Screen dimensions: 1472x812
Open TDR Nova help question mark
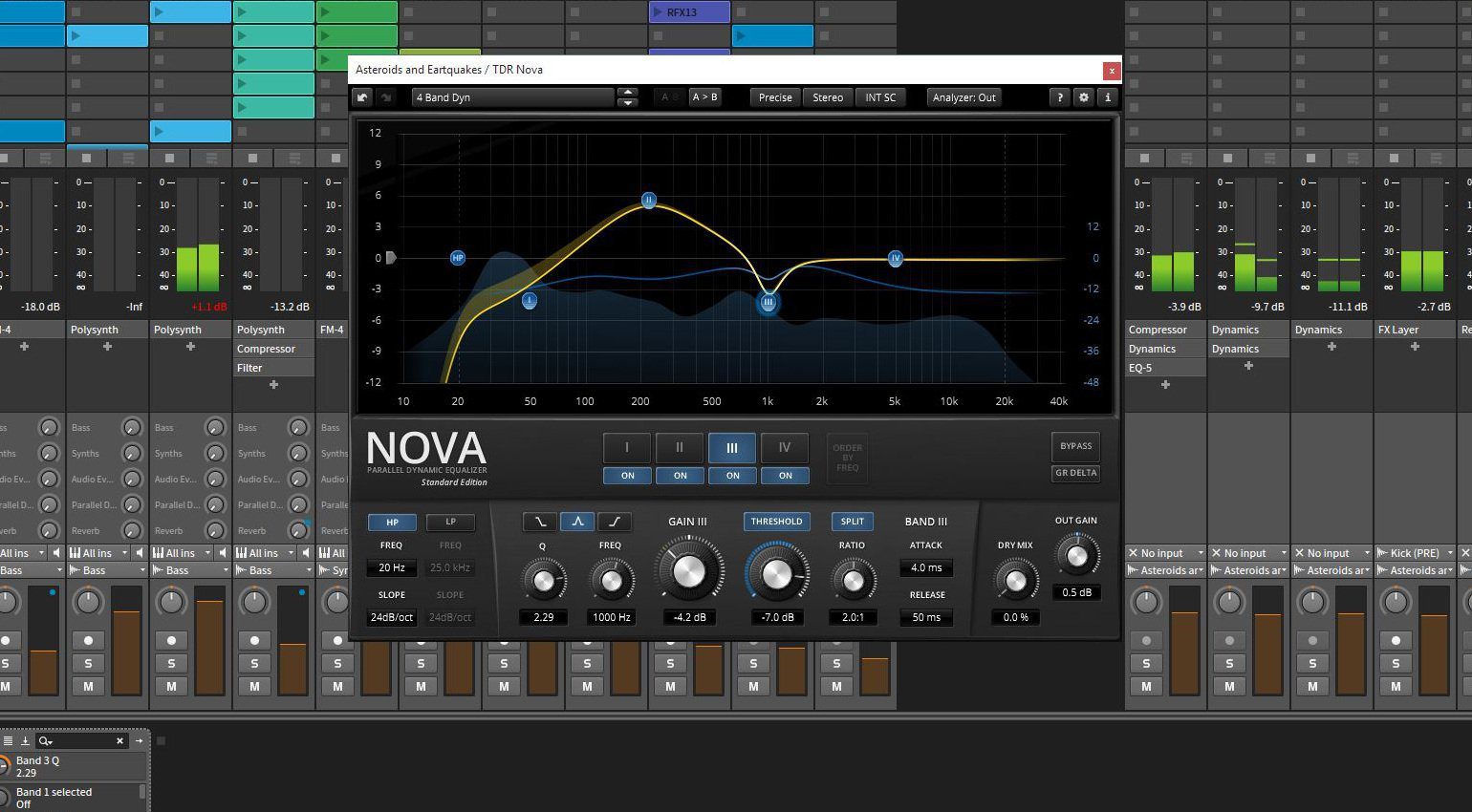(x=1059, y=97)
